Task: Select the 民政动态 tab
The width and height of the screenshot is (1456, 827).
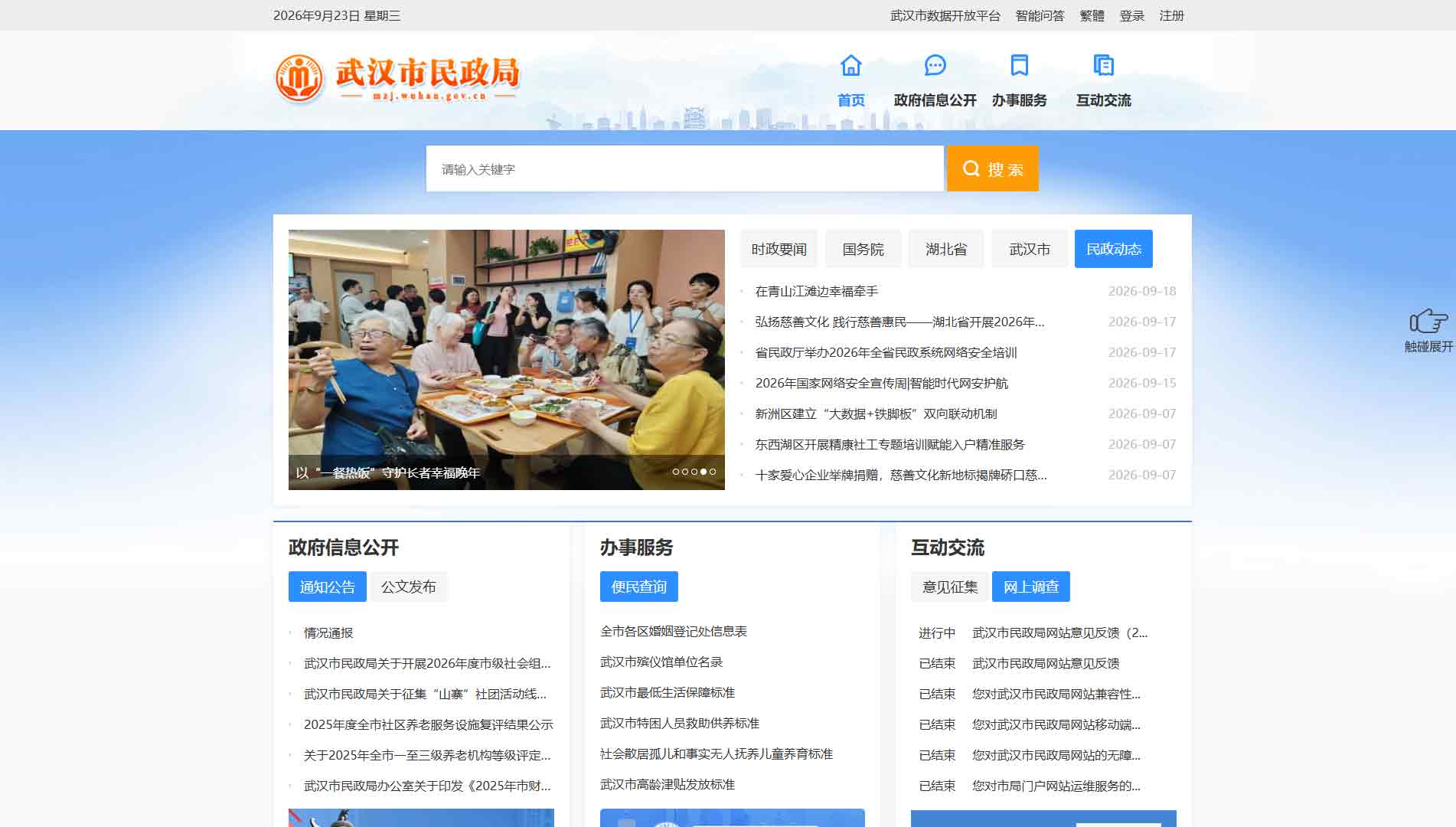Action: (x=1113, y=249)
